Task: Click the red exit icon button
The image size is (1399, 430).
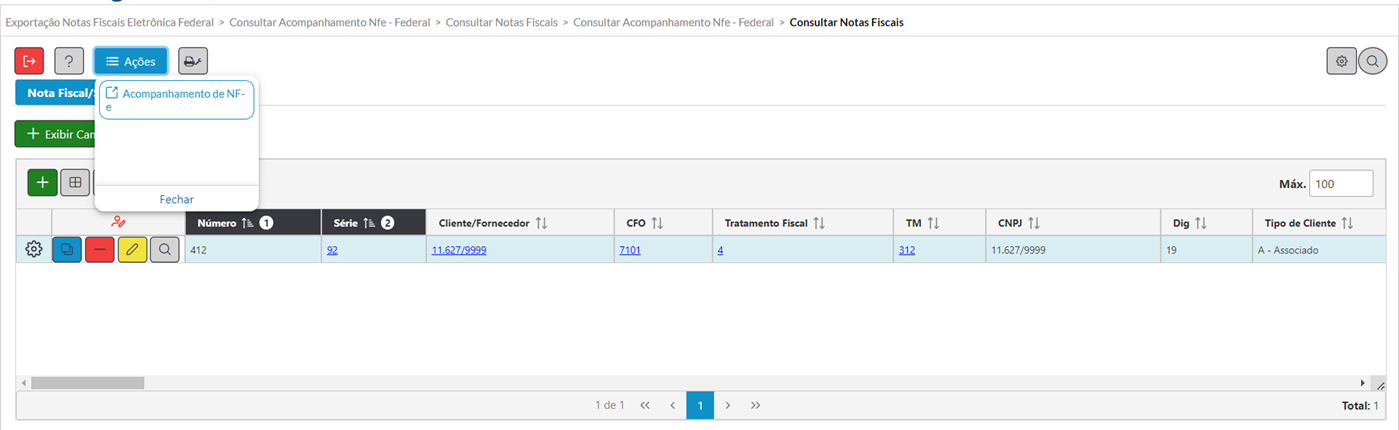Action: (x=29, y=61)
